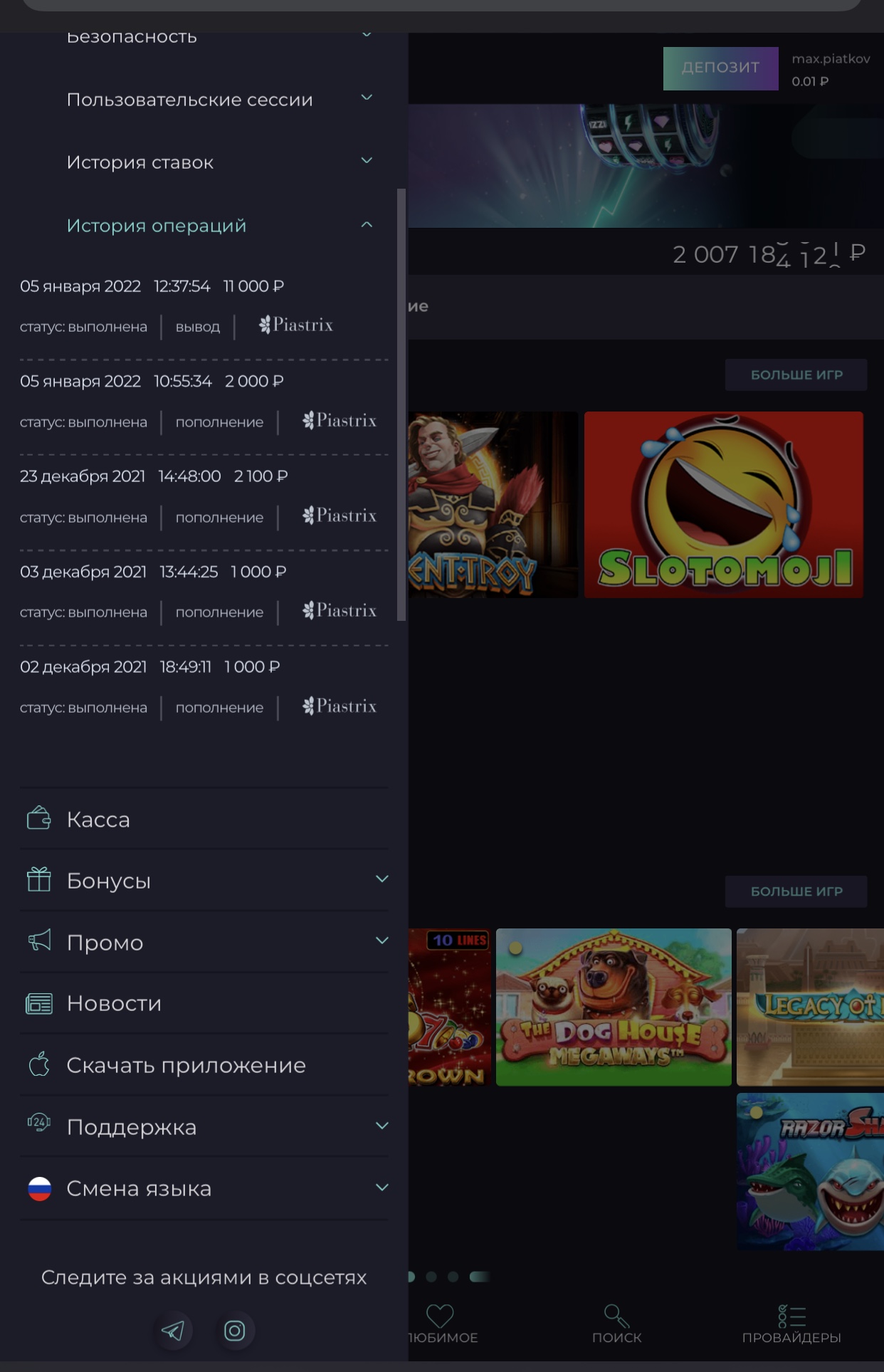Viewport: 884px width, 1372px height.
Task: Open Скачать приложение menu item
Action: (186, 1065)
